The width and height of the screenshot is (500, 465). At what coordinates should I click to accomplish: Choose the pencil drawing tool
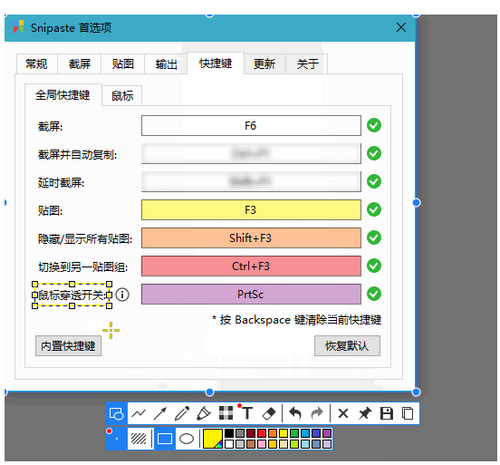pos(182,414)
